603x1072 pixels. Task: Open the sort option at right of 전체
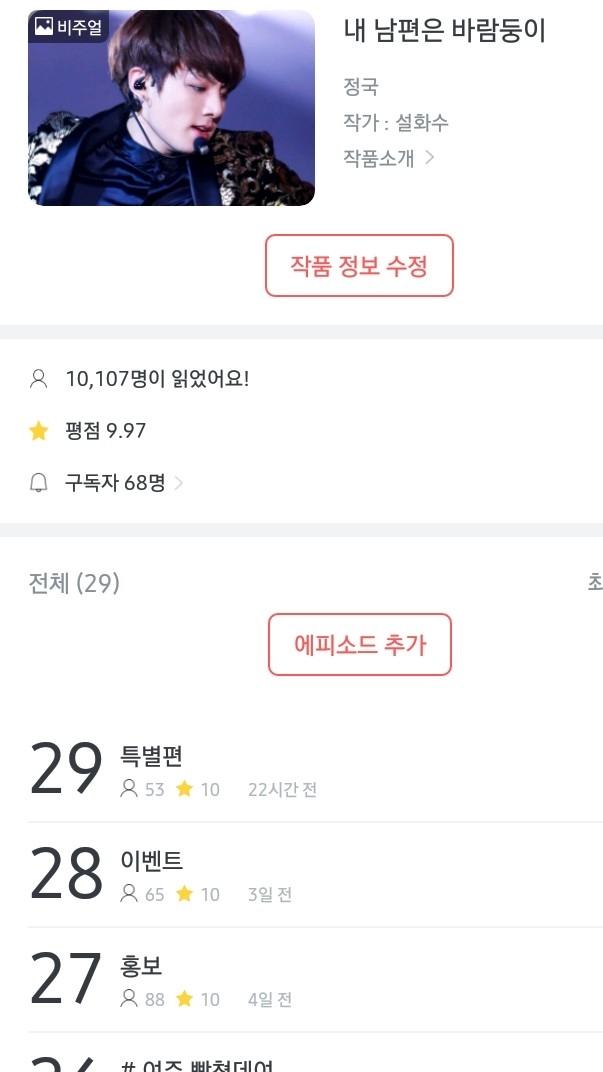click(x=594, y=582)
